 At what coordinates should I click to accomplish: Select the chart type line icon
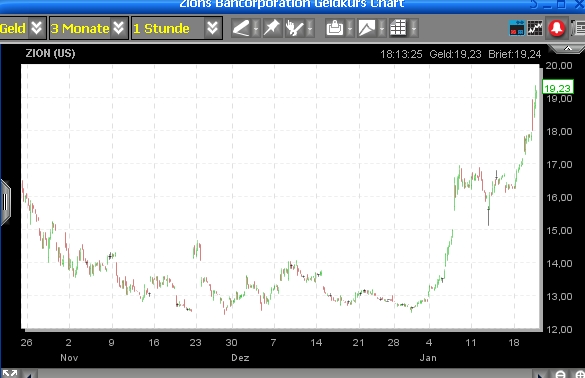click(x=367, y=28)
